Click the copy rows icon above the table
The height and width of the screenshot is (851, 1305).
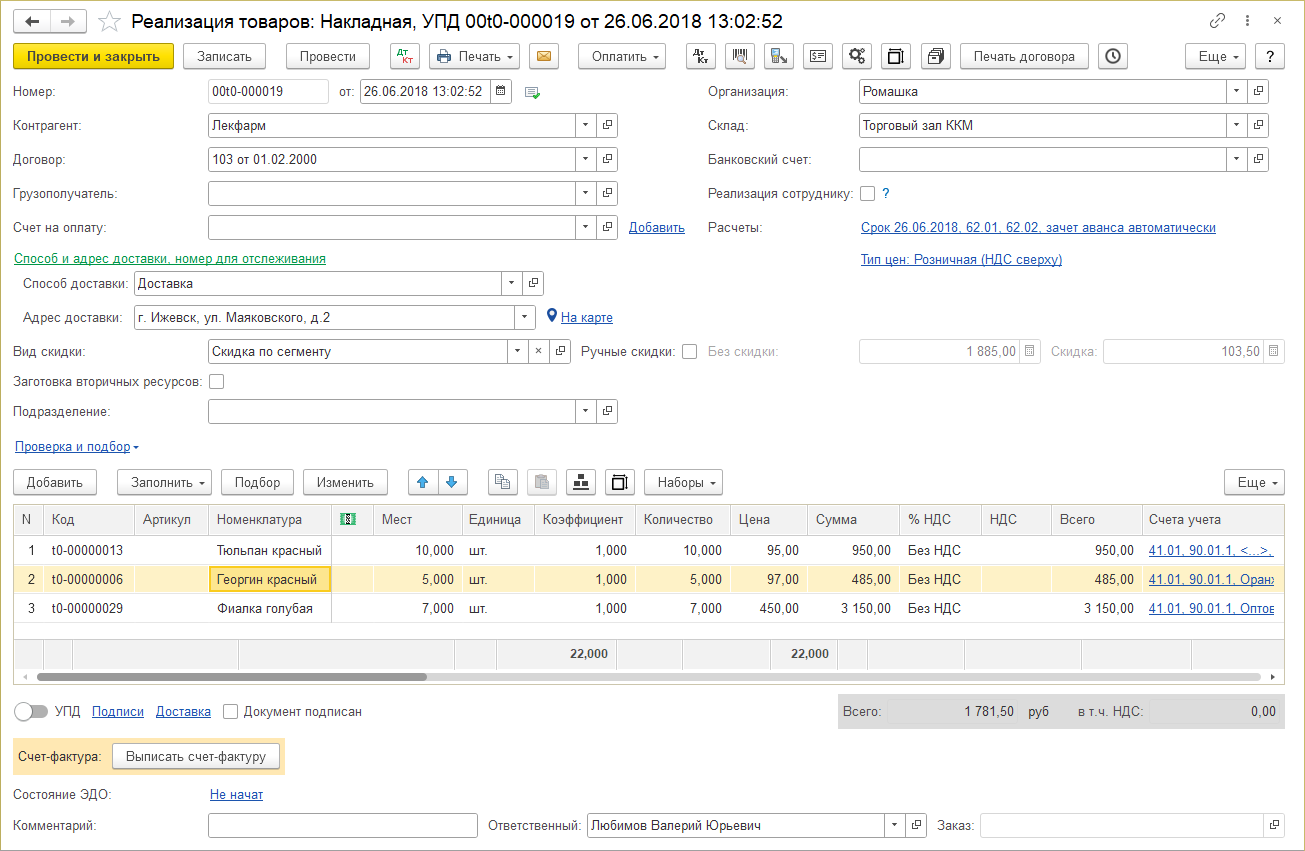click(503, 482)
